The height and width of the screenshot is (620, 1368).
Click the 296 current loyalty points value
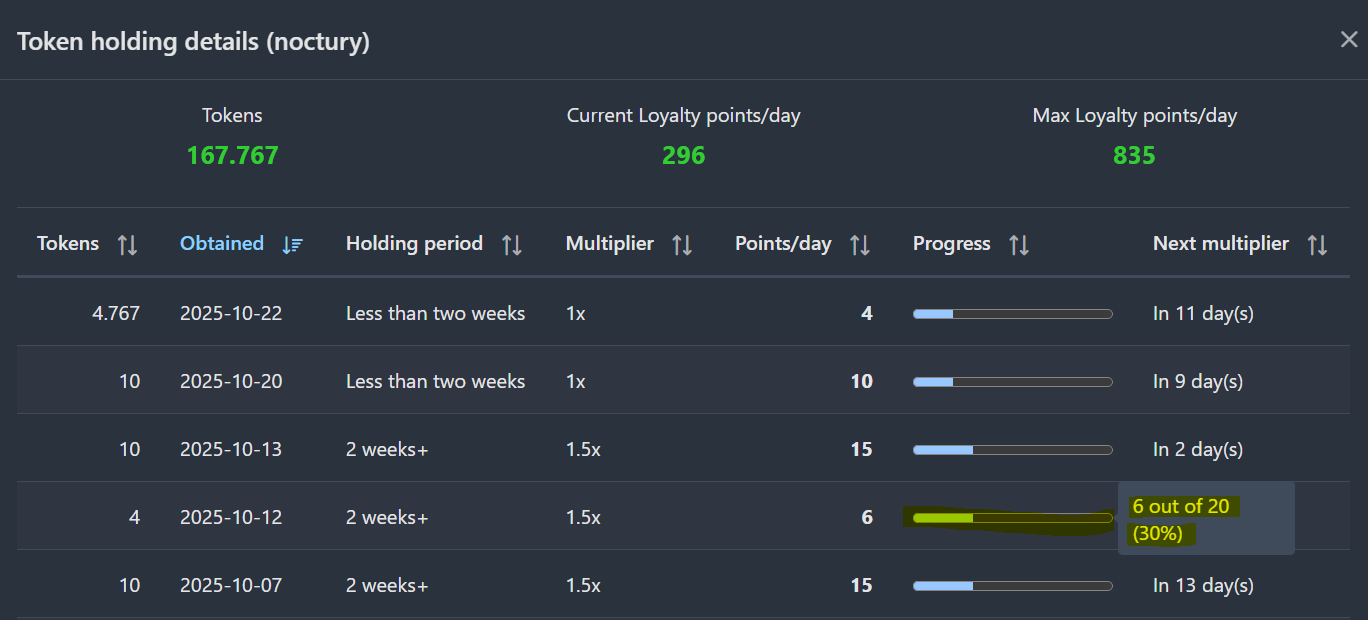[683, 156]
